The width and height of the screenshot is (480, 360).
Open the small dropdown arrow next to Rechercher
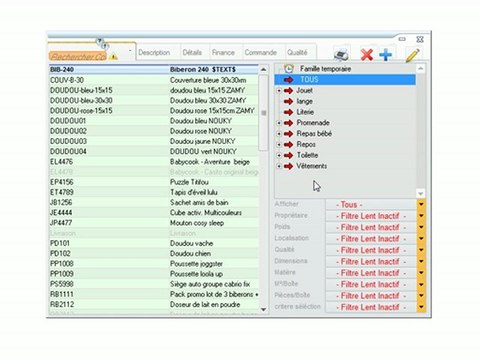tap(130, 51)
